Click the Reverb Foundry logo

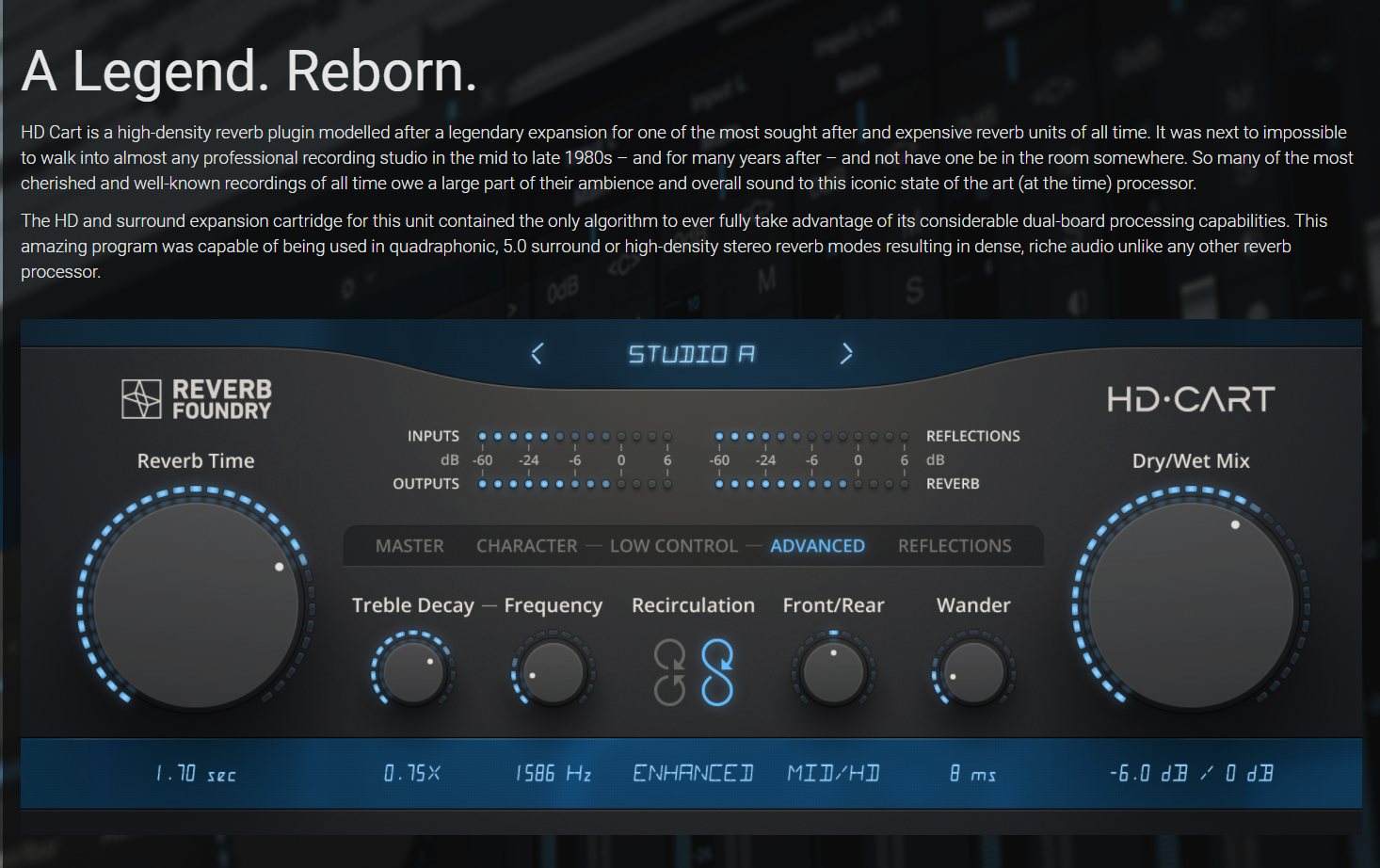pos(197,399)
